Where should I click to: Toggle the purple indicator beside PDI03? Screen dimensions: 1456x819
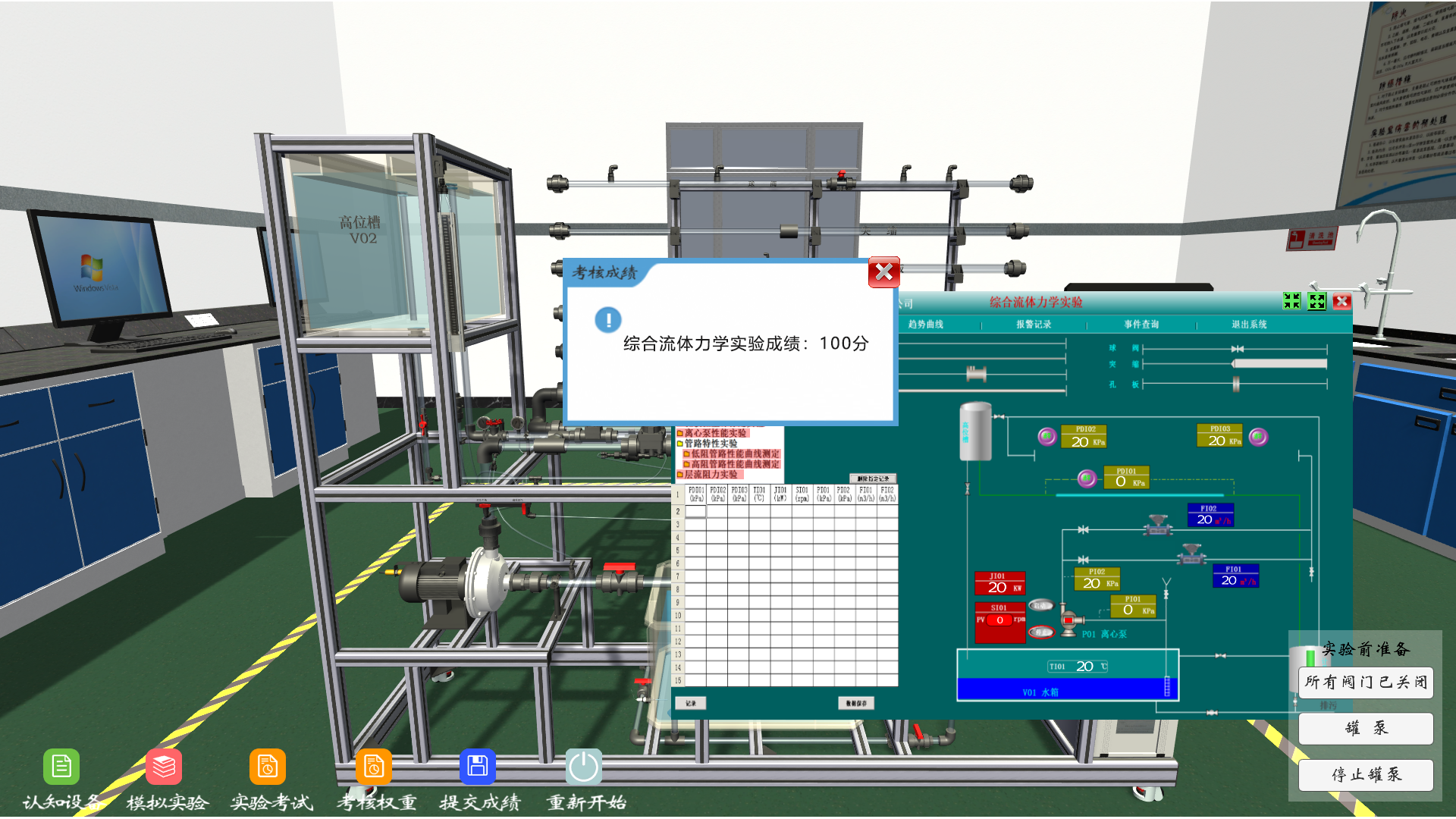tap(1258, 436)
